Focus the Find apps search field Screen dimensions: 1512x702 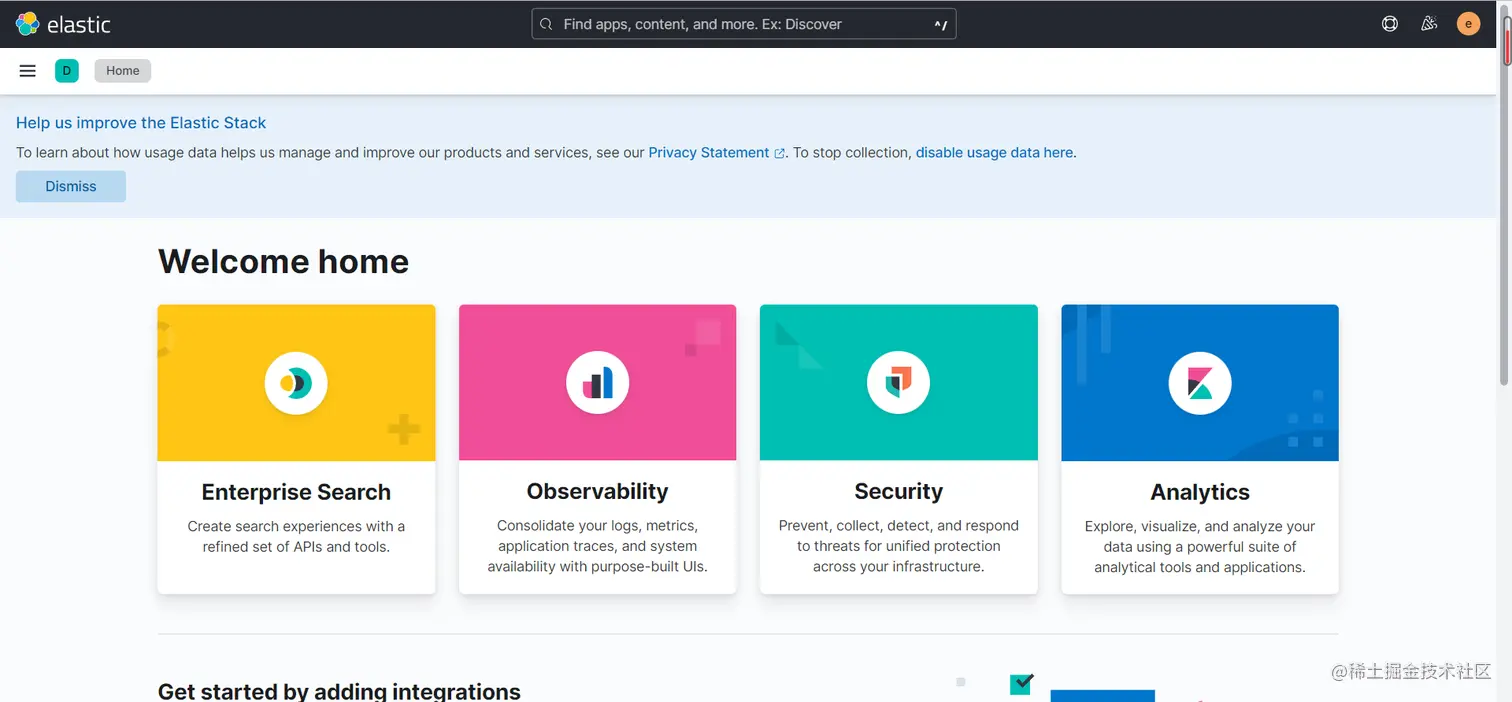tap(744, 24)
